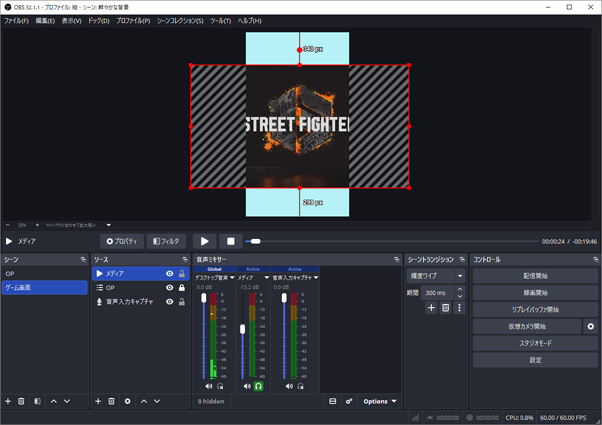Open virtual camera settings gear icon
Screen dimensions: 602x425
[590, 326]
